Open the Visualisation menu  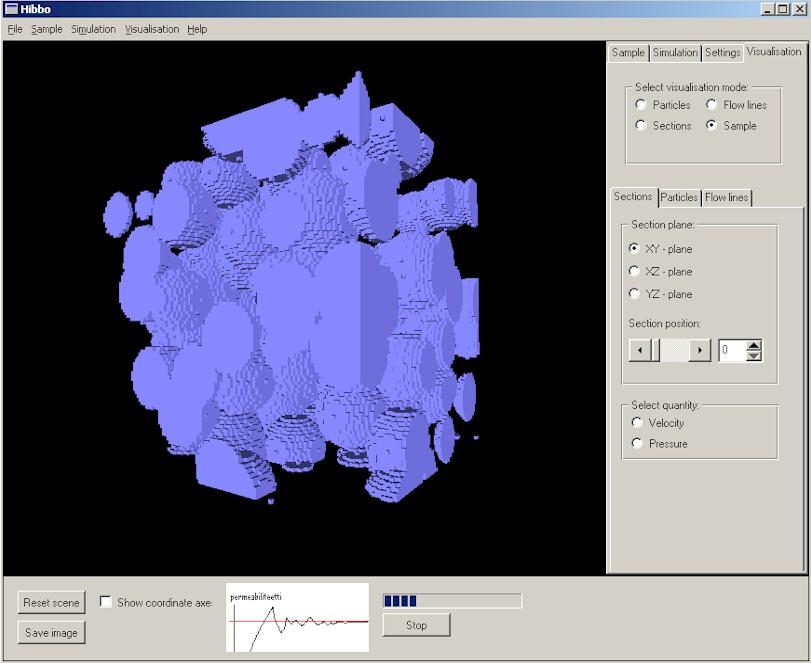pyautogui.click(x=152, y=29)
